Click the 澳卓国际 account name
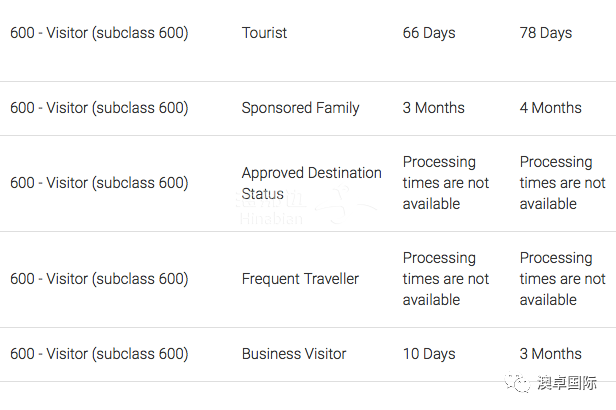 click(x=567, y=383)
